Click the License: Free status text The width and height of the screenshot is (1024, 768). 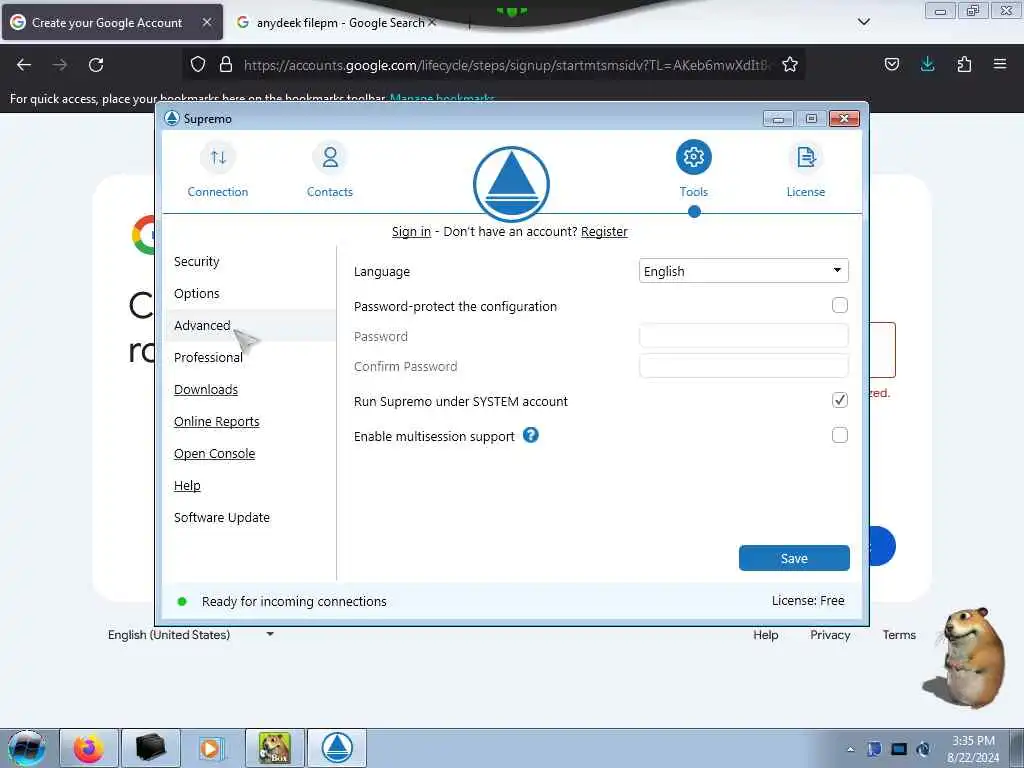click(808, 601)
